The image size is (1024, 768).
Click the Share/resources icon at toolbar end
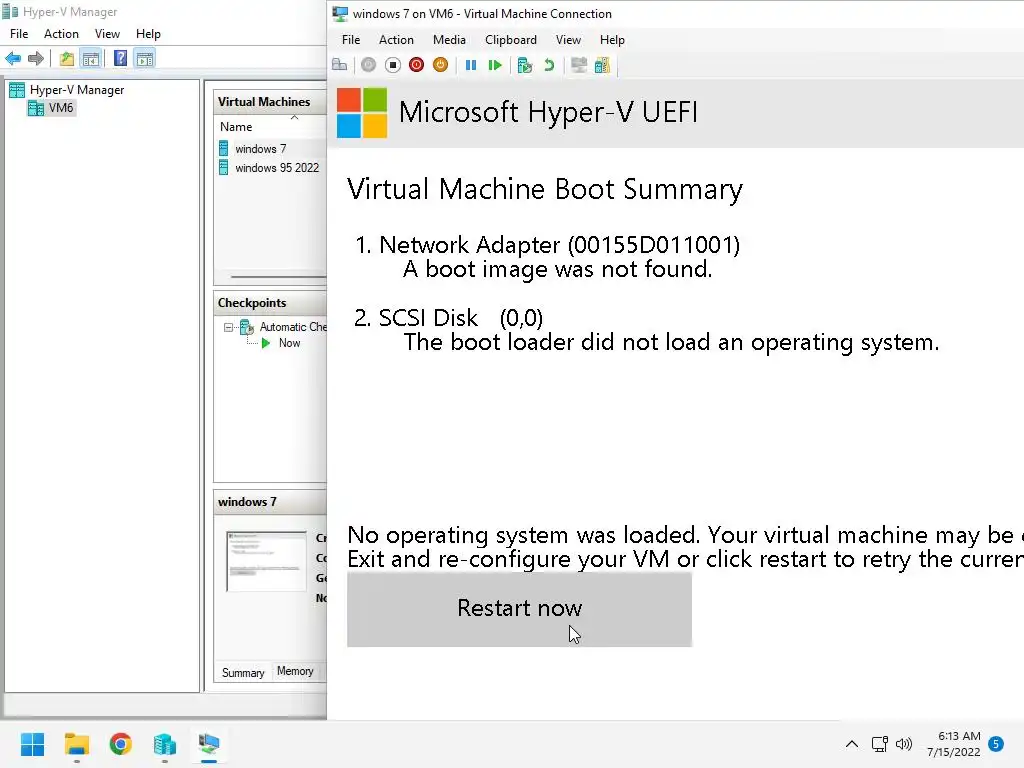602,65
